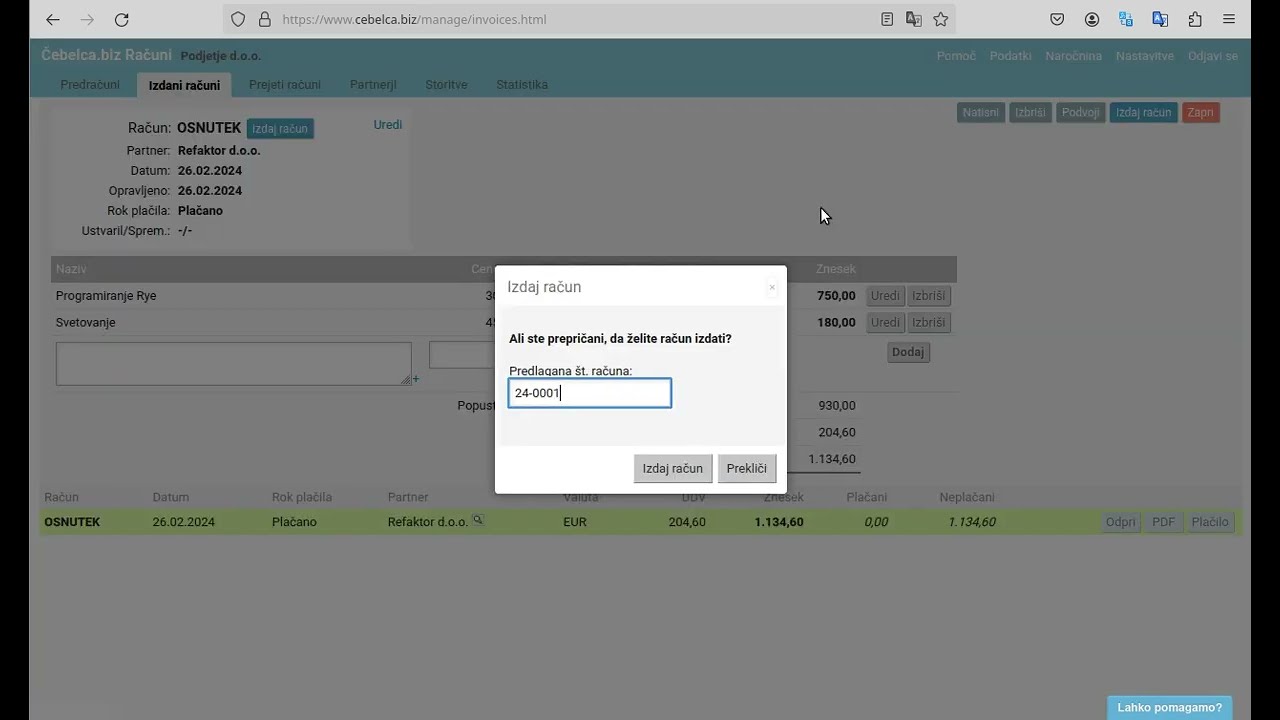The height and width of the screenshot is (720, 1280).
Task: Go back with the browser back arrow
Action: (x=53, y=19)
